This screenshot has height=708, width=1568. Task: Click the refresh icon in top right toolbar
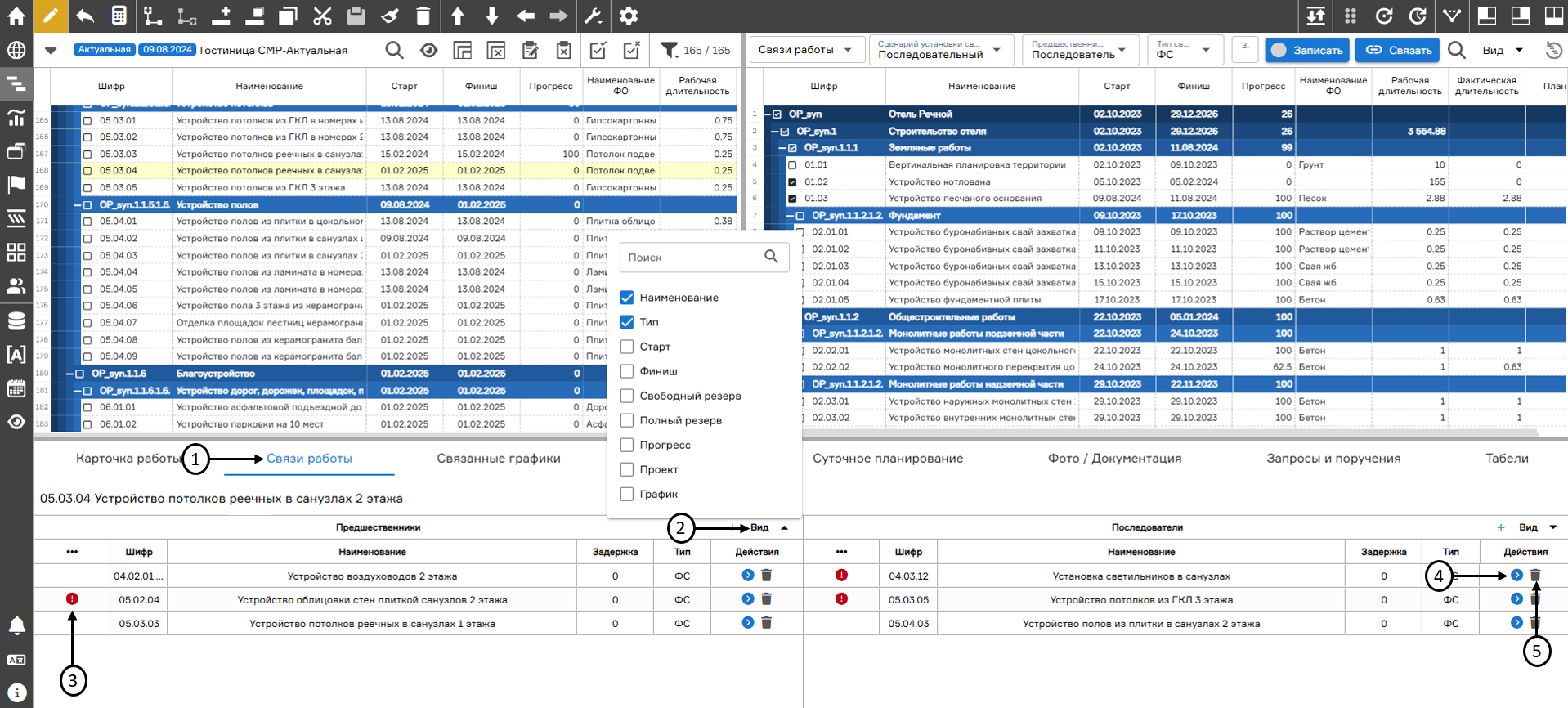click(1384, 16)
